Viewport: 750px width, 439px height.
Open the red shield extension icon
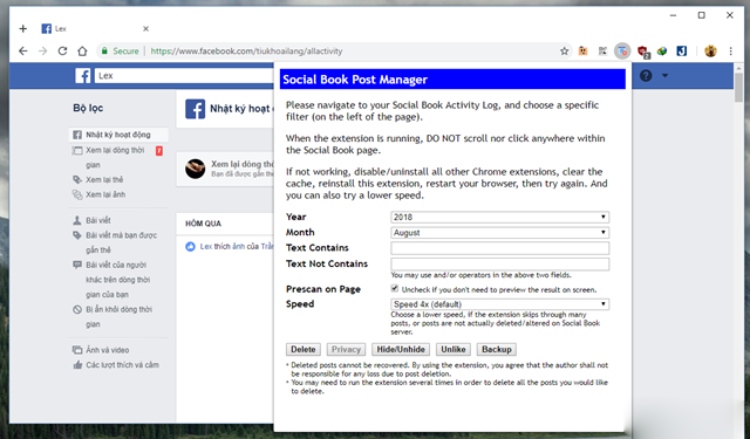643,51
